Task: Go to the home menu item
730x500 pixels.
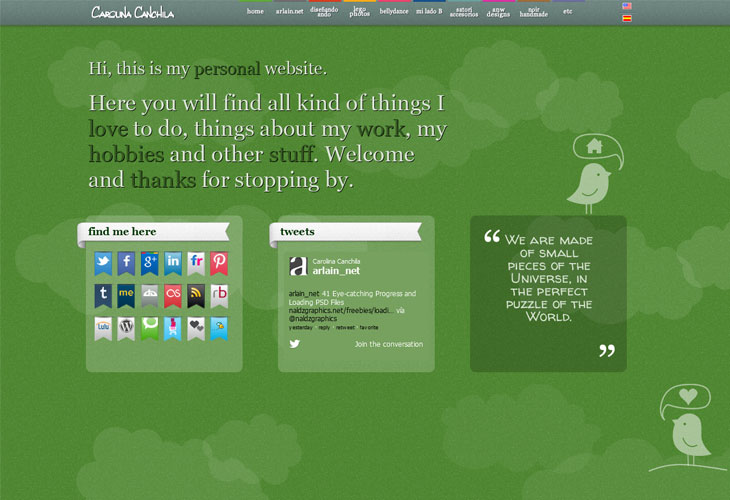Action: [x=255, y=12]
